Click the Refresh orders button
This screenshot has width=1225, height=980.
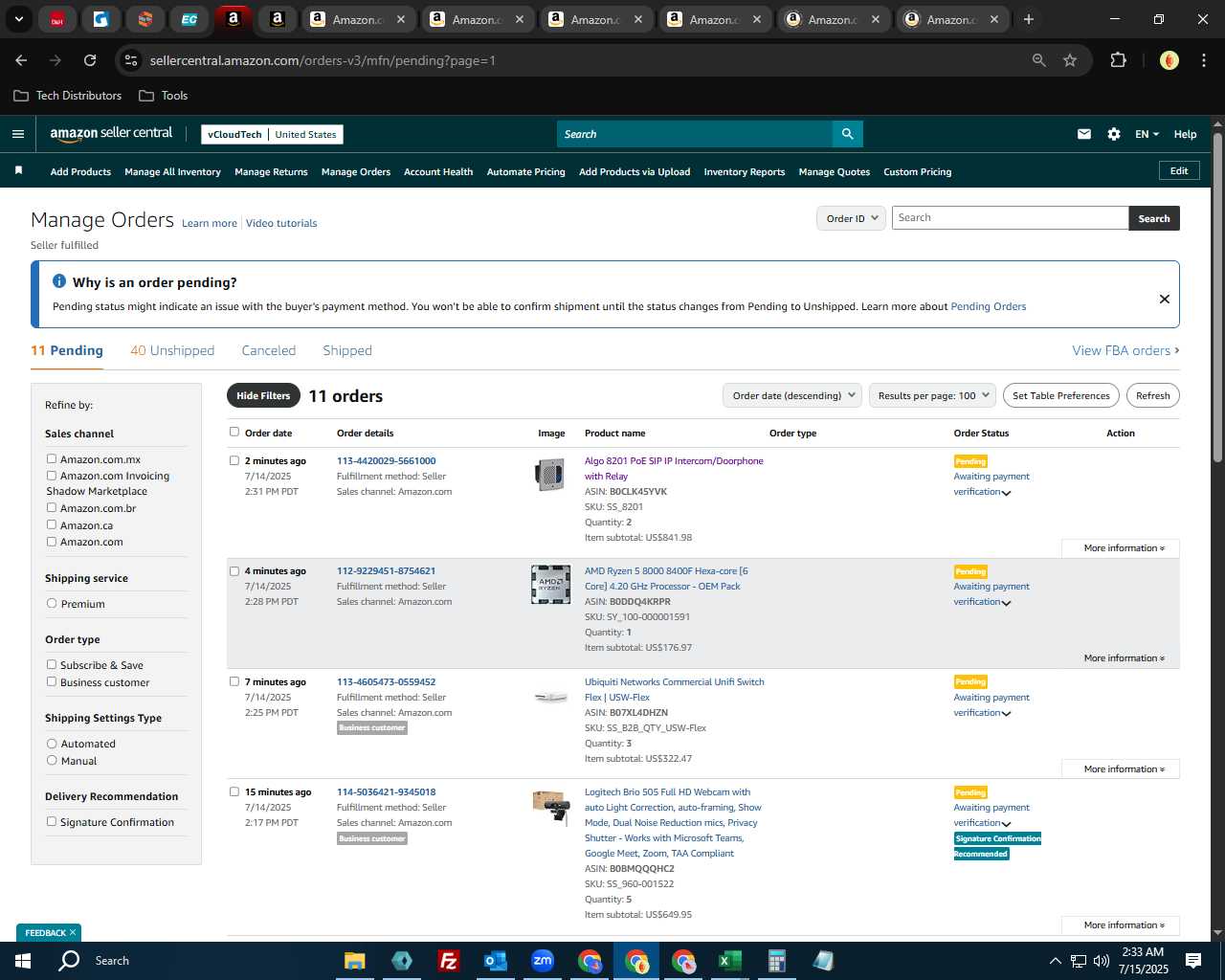(x=1152, y=395)
